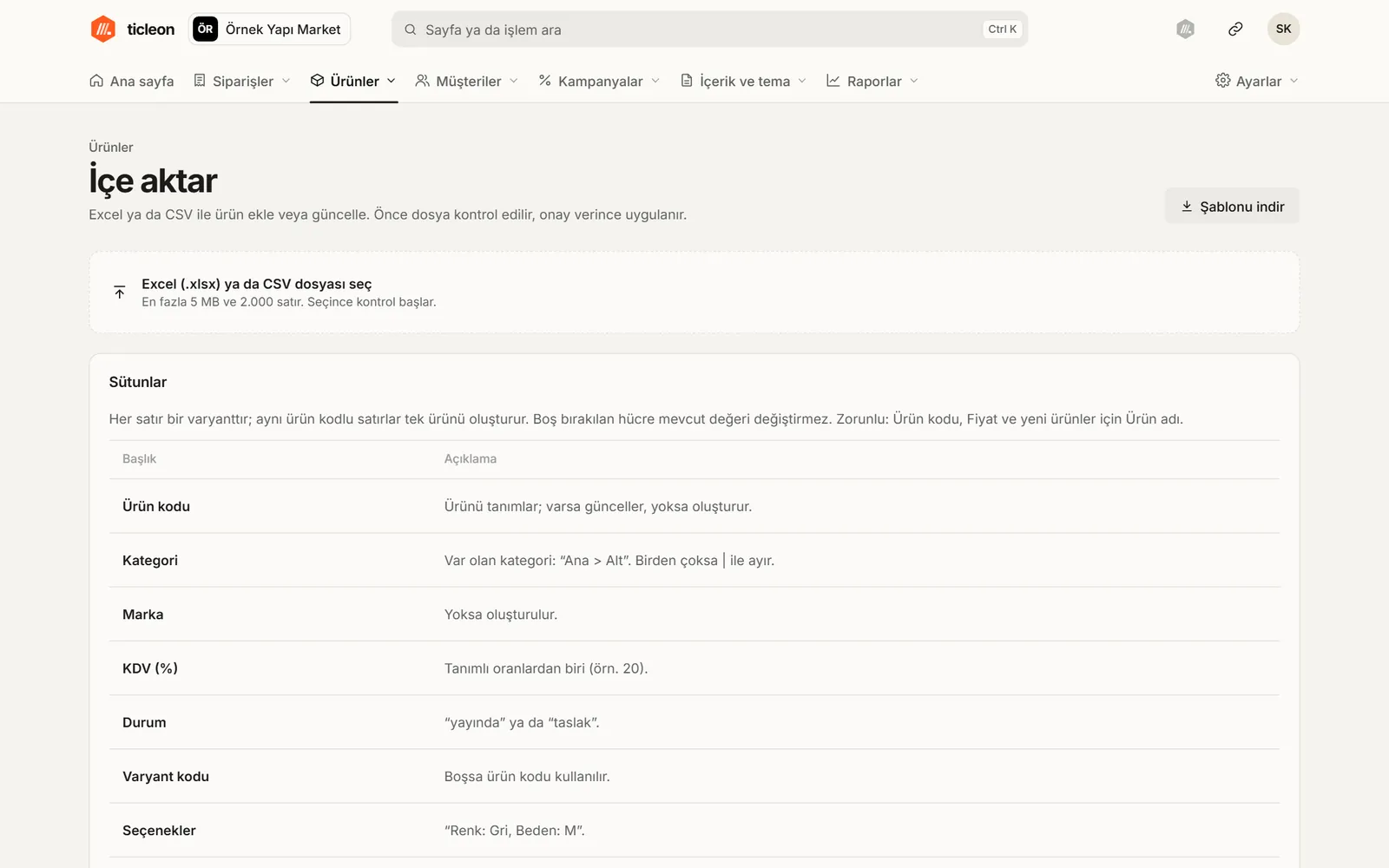Click the Raporlar chart icon
Screen dimensions: 1389x868
[833, 81]
